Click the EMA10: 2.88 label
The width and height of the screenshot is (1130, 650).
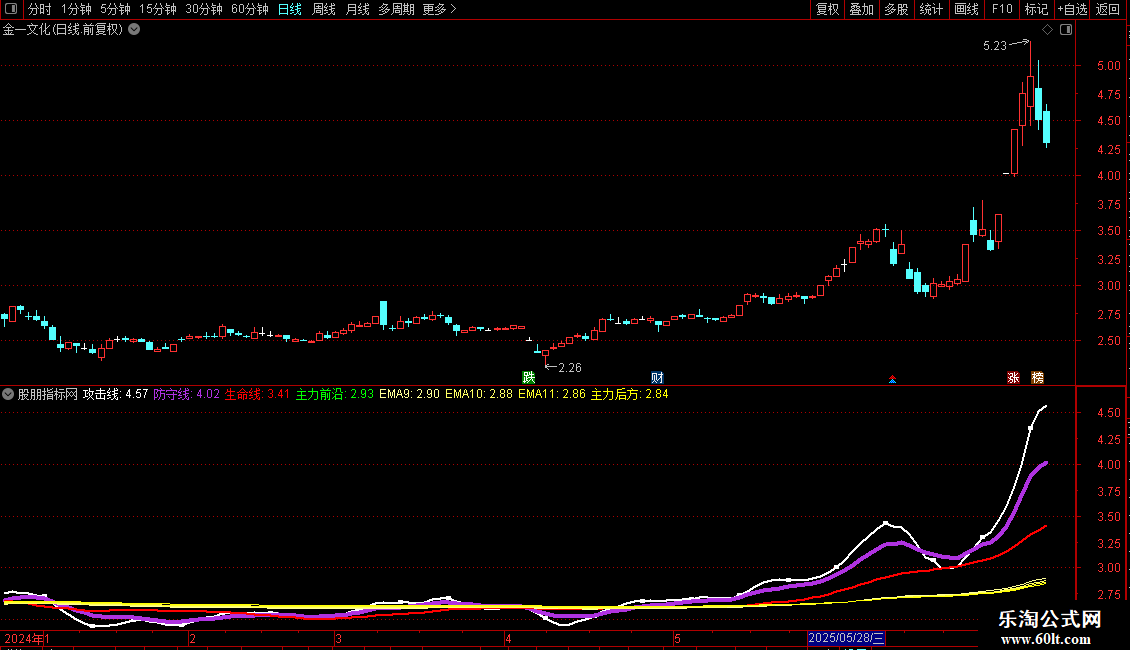pos(479,394)
